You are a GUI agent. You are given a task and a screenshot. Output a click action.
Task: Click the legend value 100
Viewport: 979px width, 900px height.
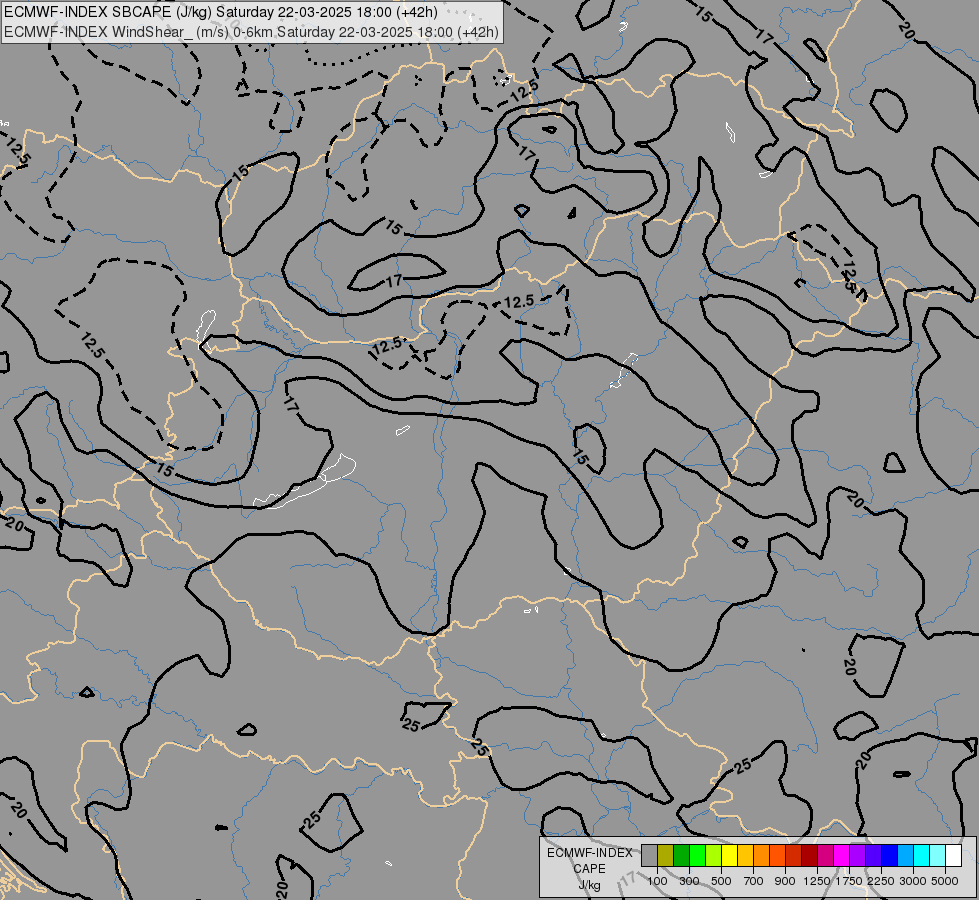pos(657,881)
